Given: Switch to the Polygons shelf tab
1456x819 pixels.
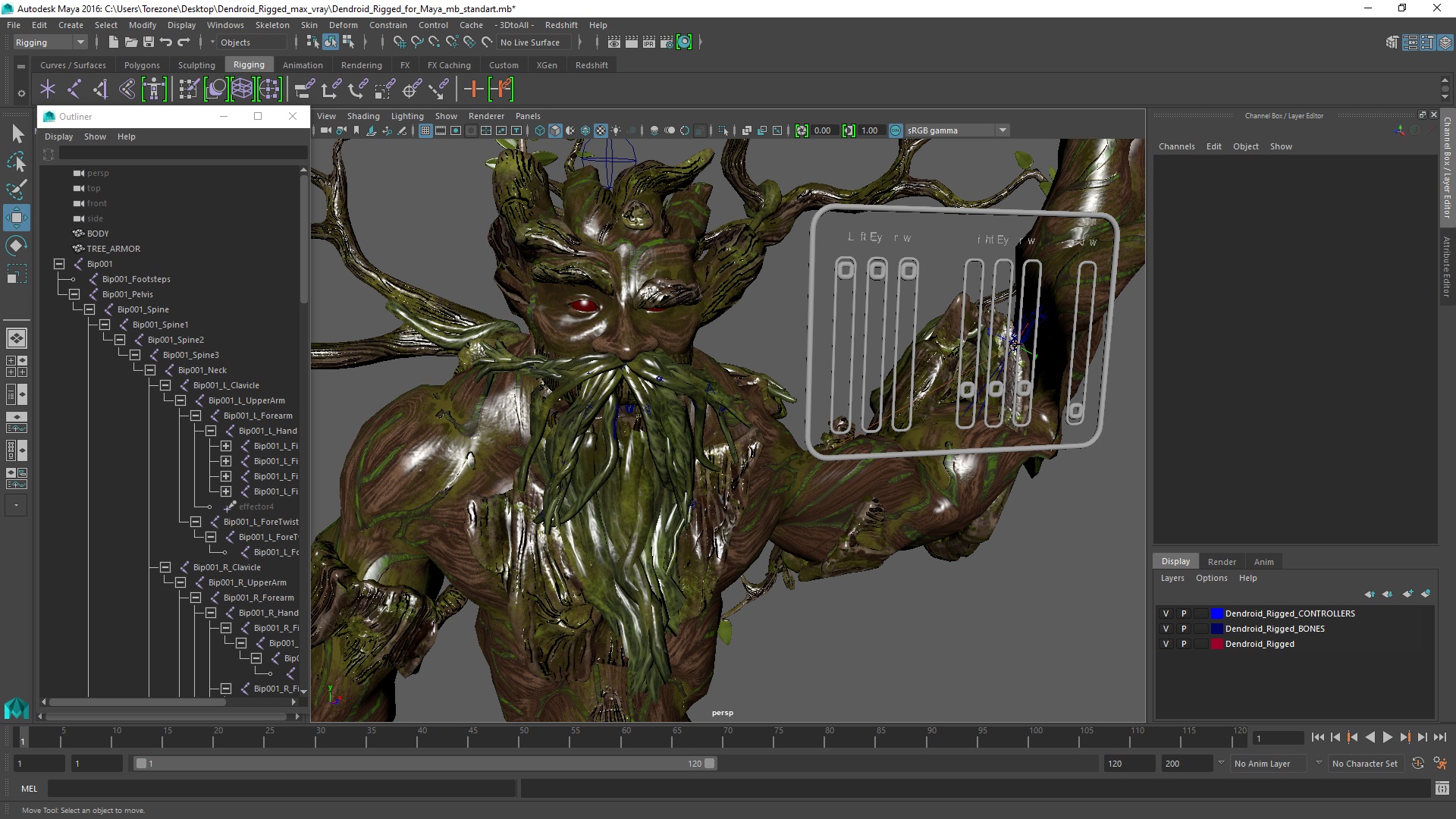Looking at the screenshot, I should point(142,65).
